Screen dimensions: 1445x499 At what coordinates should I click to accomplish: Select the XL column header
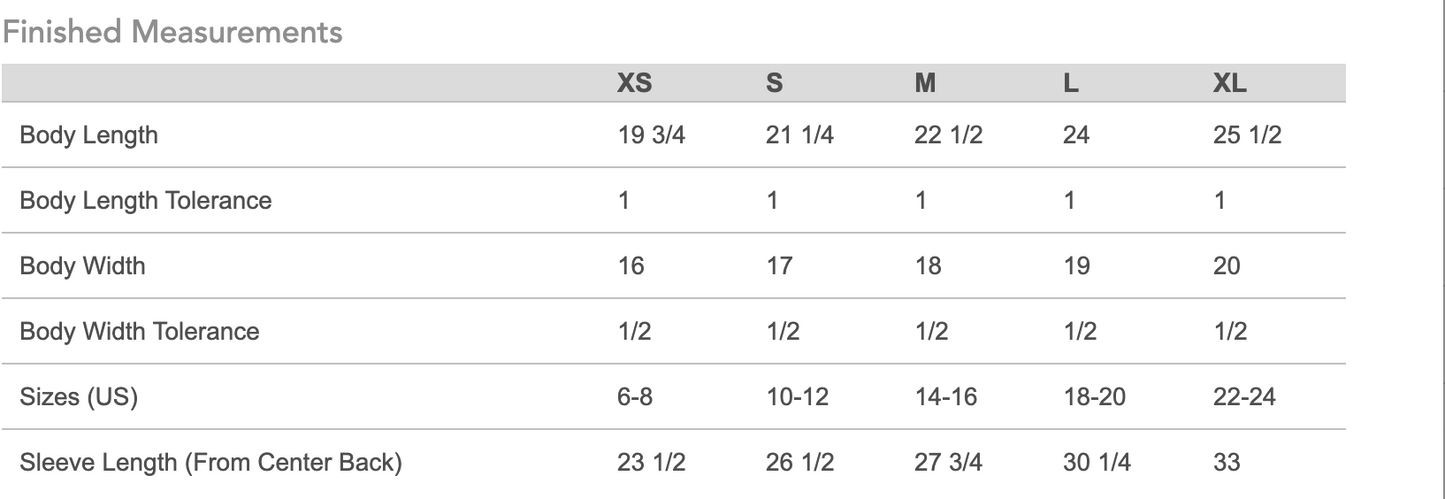click(x=1229, y=84)
